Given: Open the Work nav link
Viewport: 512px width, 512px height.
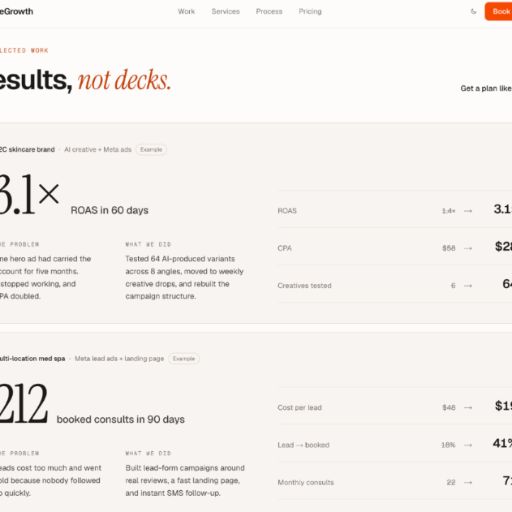Looking at the screenshot, I should click(x=186, y=11).
